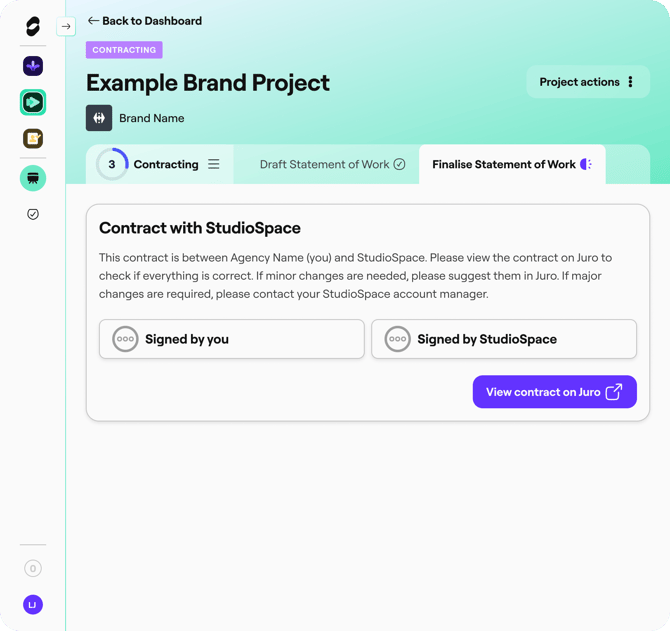Viewport: 670px width, 631px height.
Task: Click the CONTRACTING status badge
Action: pyautogui.click(x=124, y=50)
